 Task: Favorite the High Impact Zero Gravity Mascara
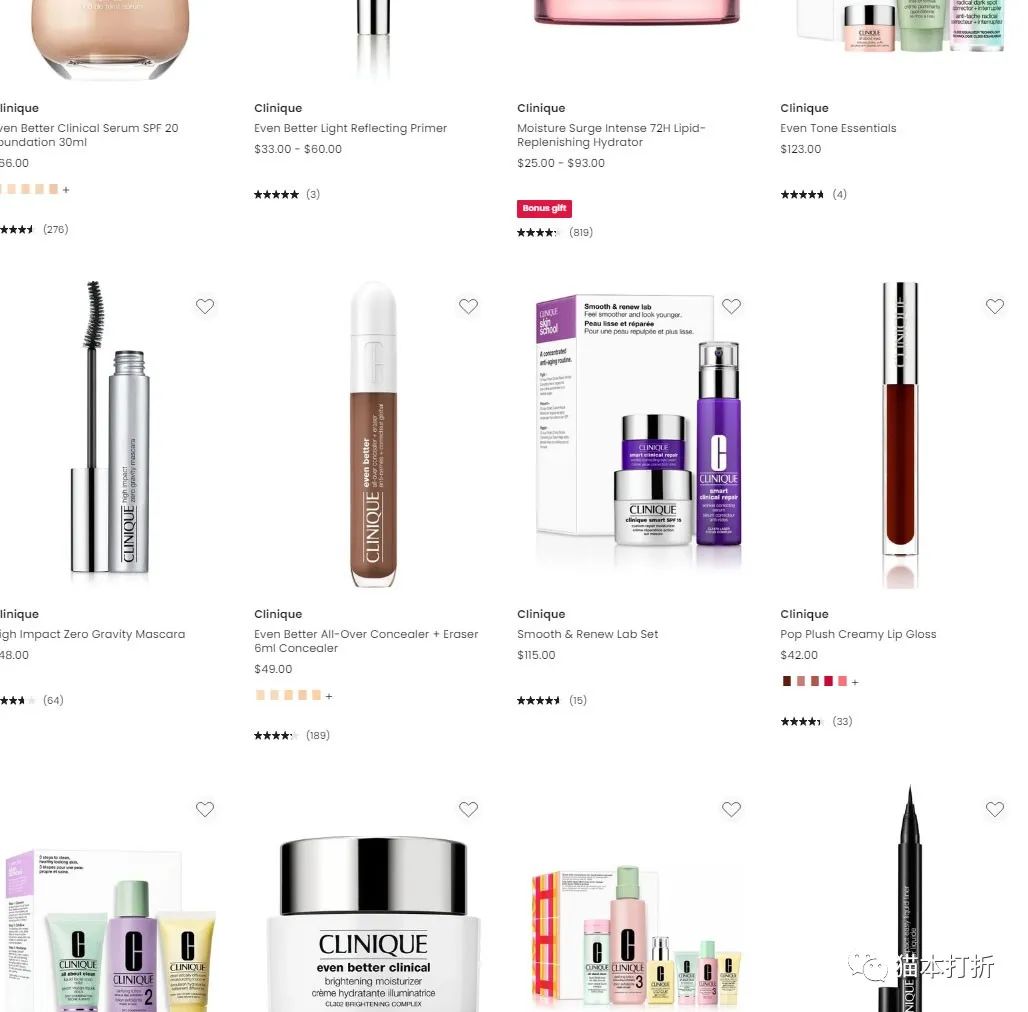click(x=205, y=306)
